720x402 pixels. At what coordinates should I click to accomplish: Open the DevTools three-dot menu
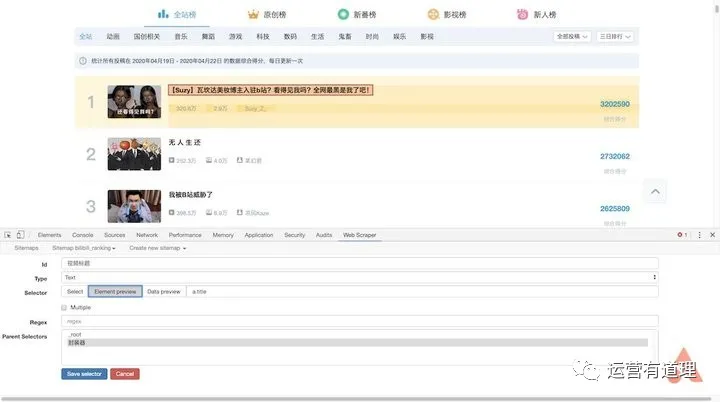699,235
